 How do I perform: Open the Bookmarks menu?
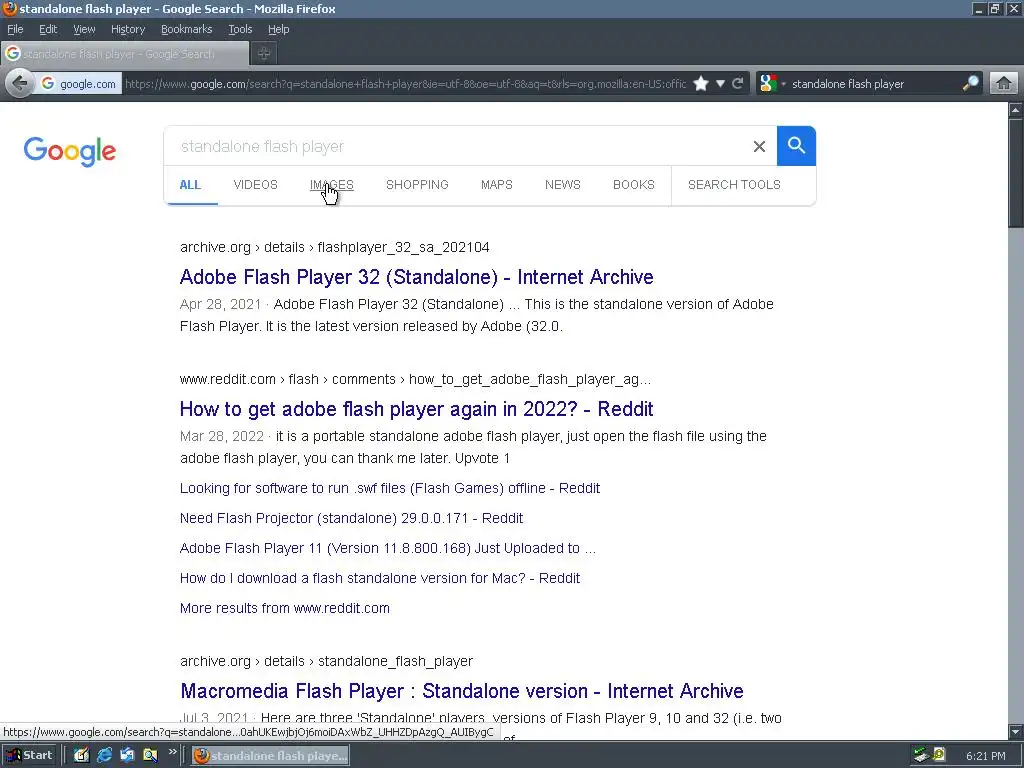click(187, 29)
